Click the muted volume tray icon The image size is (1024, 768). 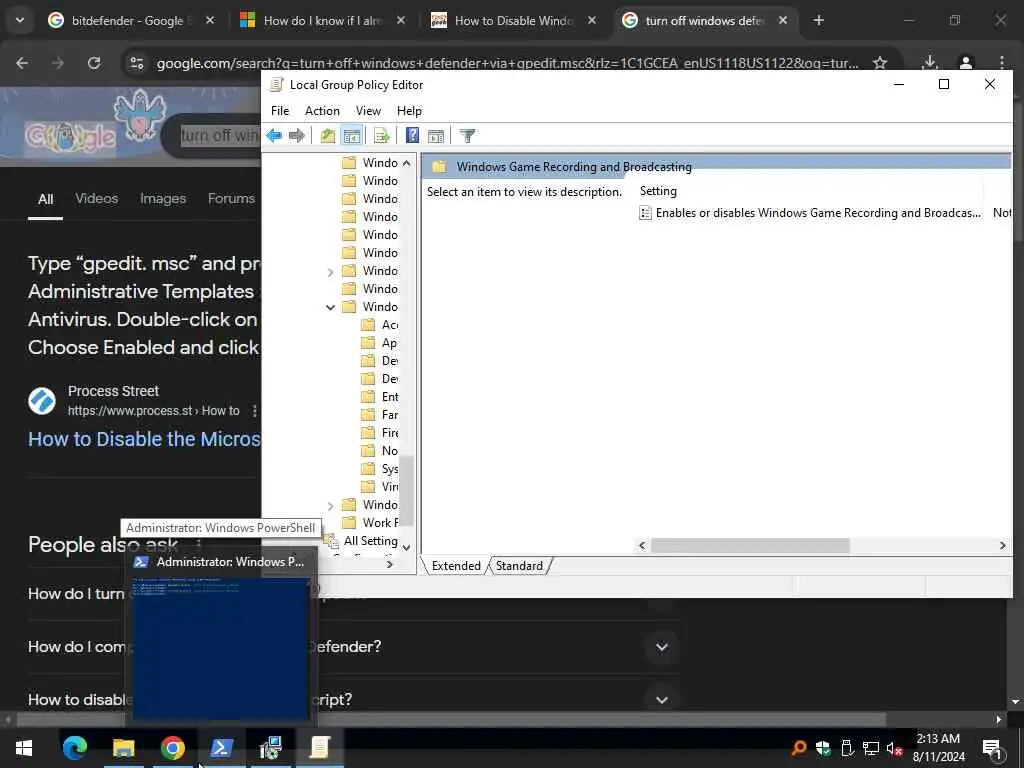[x=894, y=748]
